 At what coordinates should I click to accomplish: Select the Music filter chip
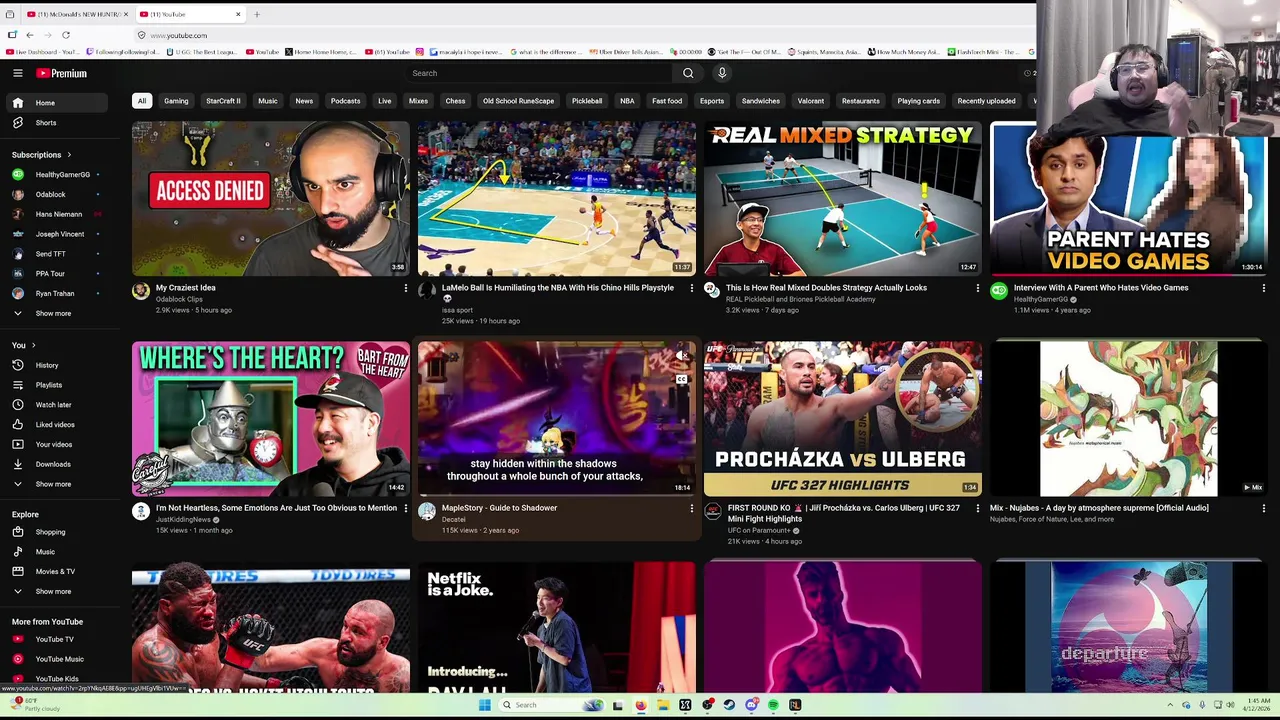tap(268, 101)
